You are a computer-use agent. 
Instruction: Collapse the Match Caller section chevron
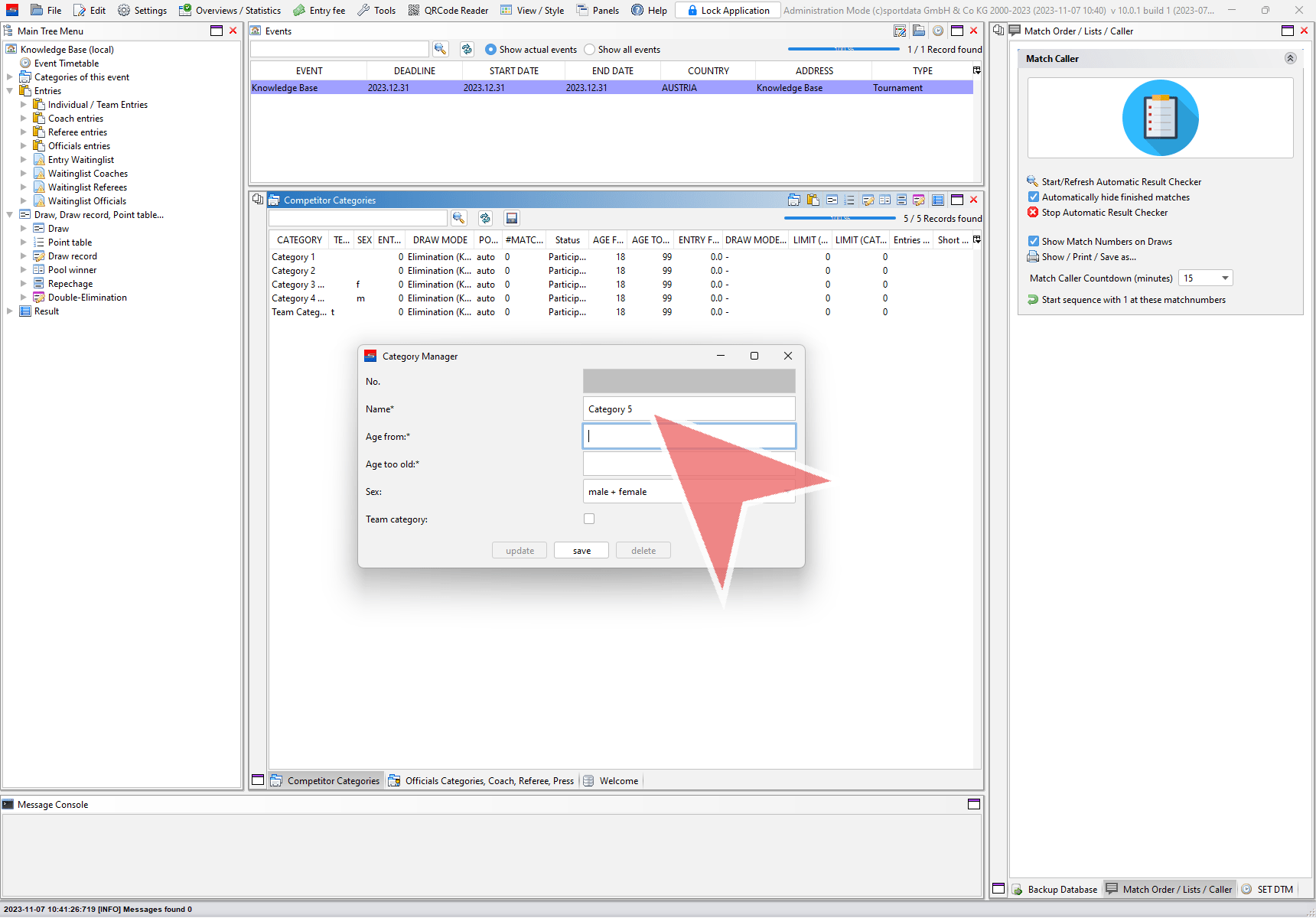click(x=1290, y=59)
